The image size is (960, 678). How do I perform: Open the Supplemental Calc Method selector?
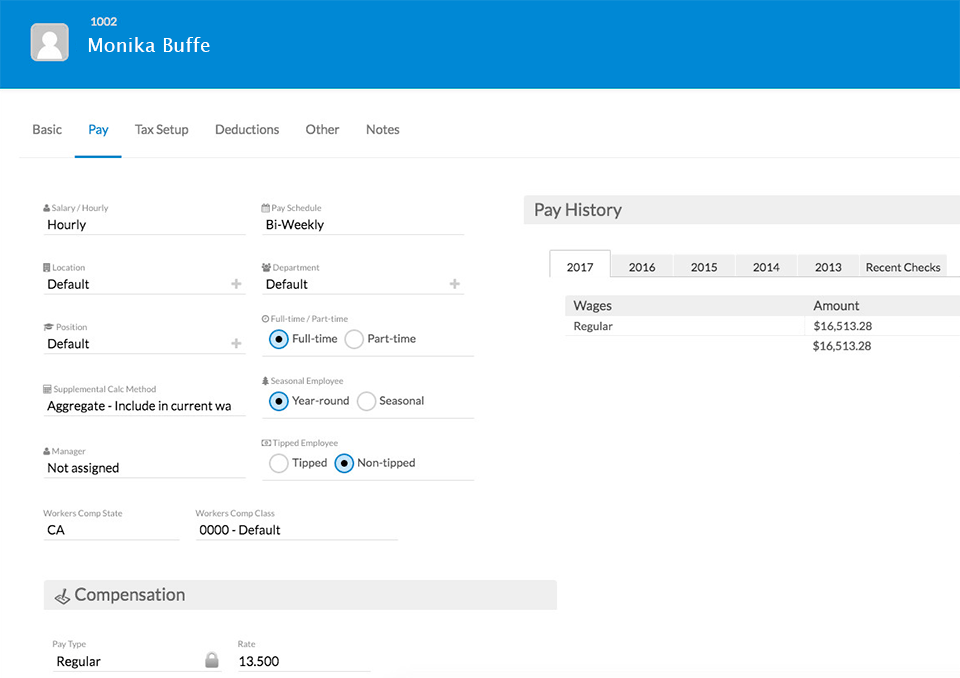coord(140,405)
